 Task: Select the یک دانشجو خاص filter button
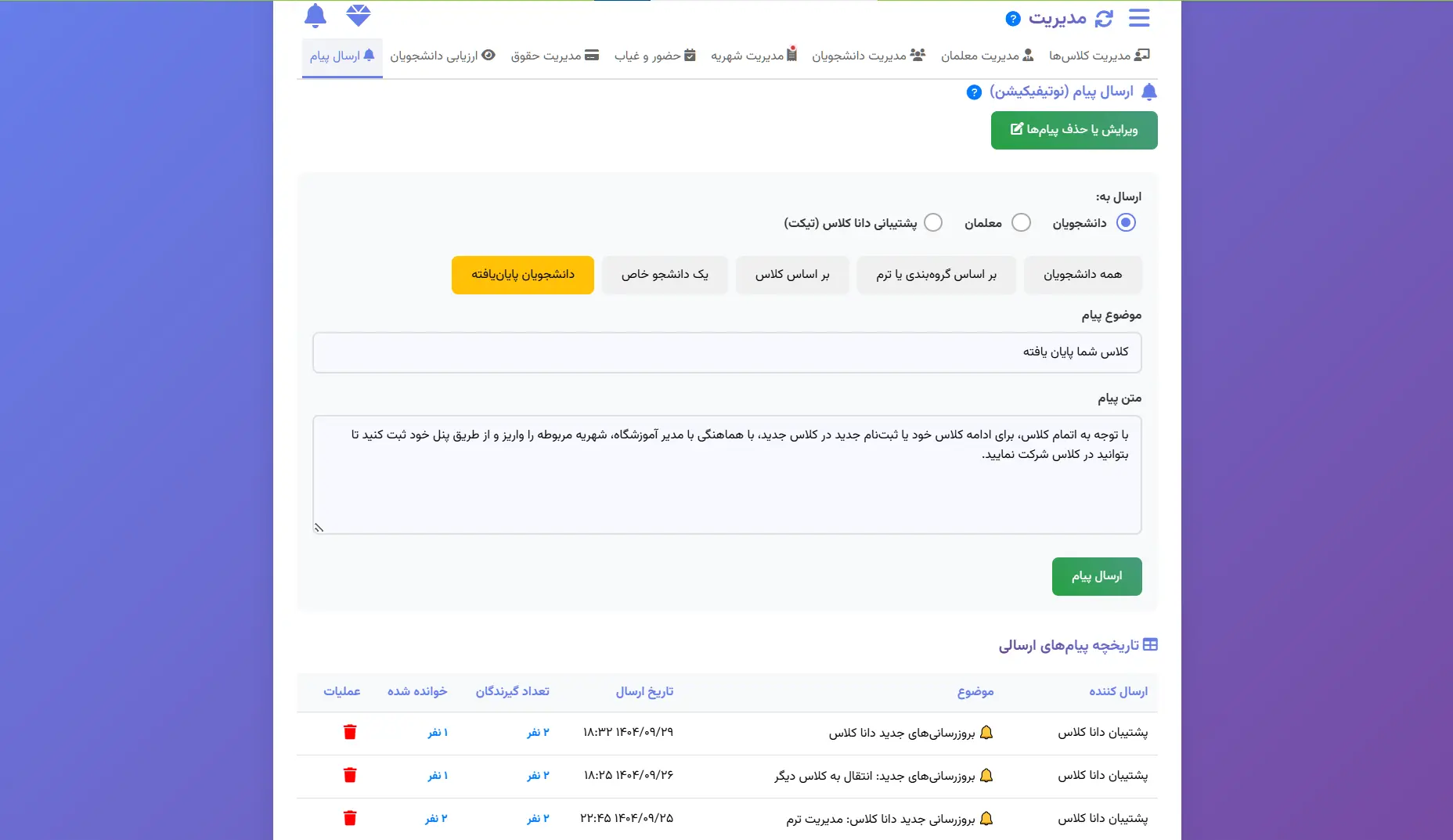click(665, 274)
